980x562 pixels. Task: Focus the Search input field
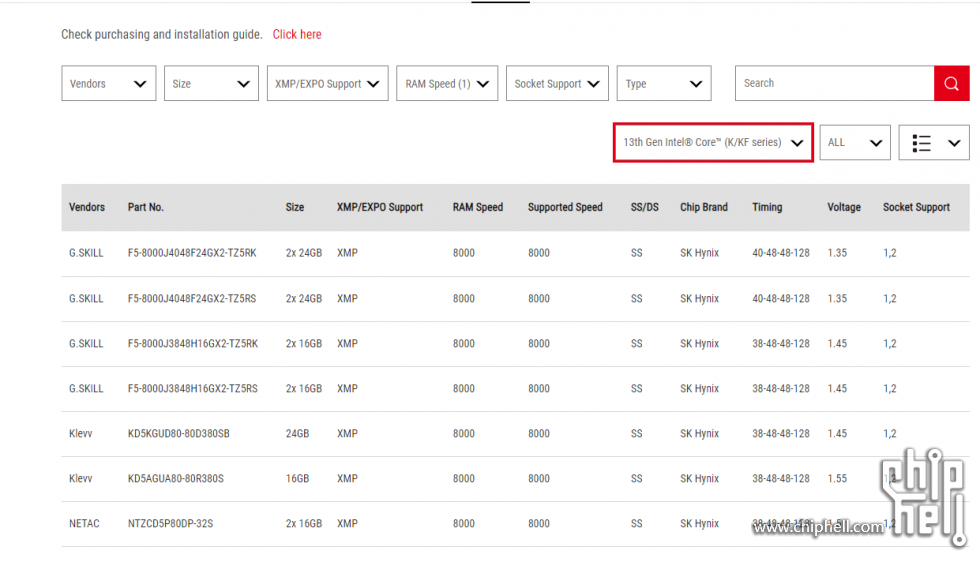pyautogui.click(x=834, y=83)
